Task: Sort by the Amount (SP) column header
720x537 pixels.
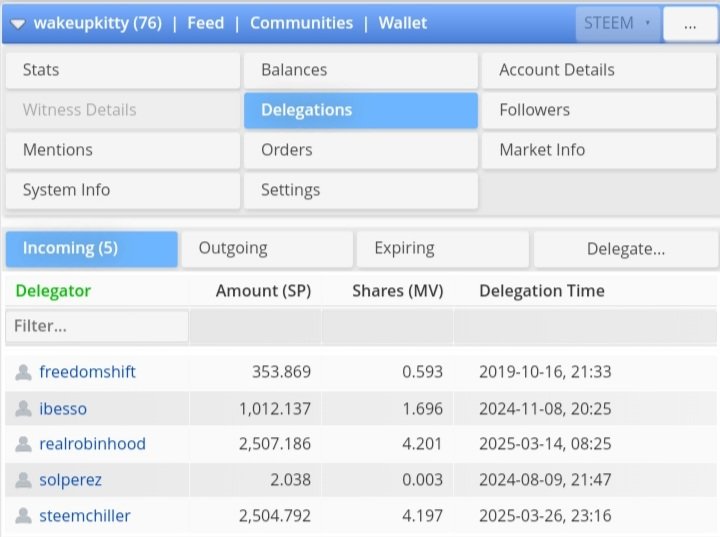Action: pyautogui.click(x=264, y=291)
